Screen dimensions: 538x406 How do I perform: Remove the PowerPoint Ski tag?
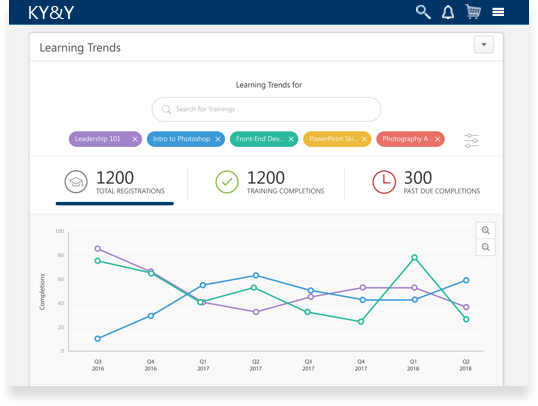point(364,139)
